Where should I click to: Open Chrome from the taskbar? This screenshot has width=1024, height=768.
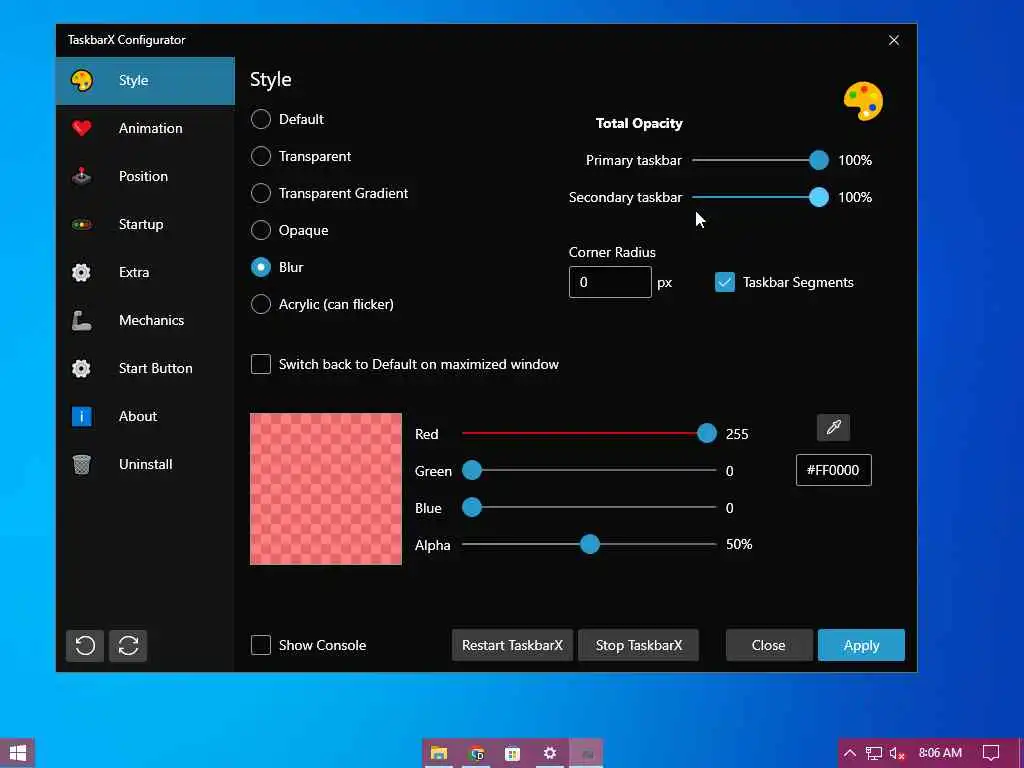coord(477,753)
